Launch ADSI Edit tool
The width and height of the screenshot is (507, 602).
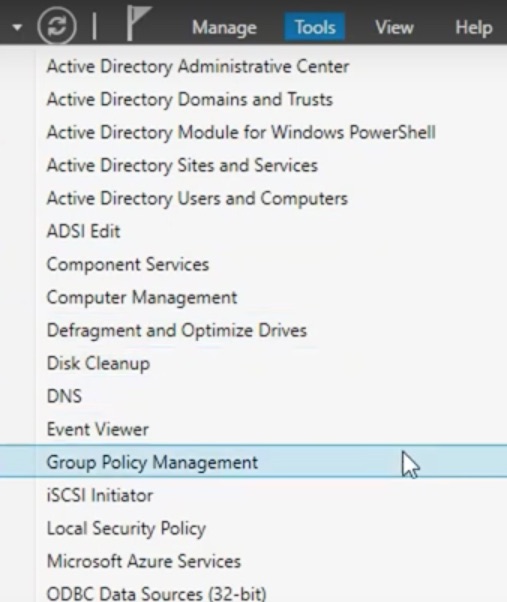tap(83, 232)
